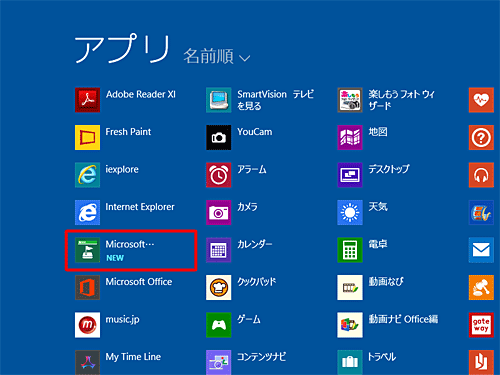
Task: Open the ゲーム Xbox controller icon
Action: 219,325
